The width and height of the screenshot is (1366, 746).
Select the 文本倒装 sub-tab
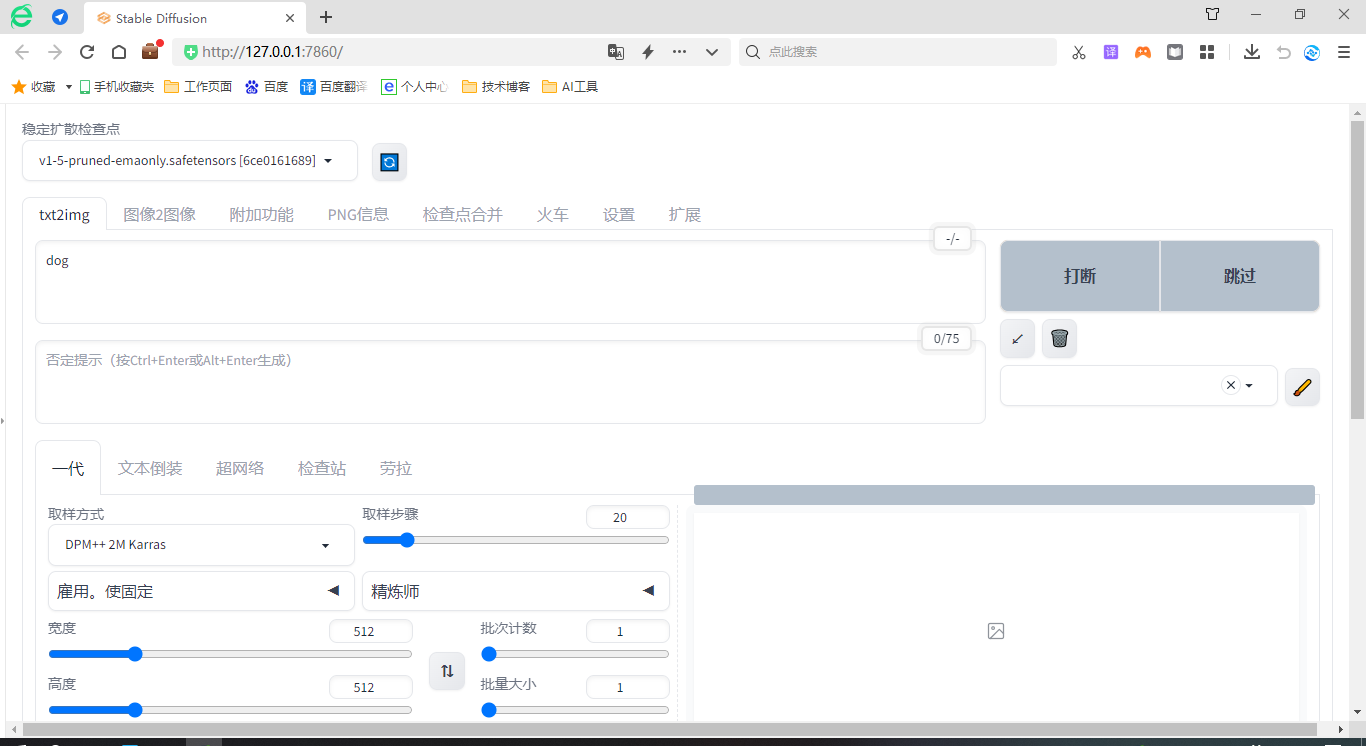click(x=150, y=468)
